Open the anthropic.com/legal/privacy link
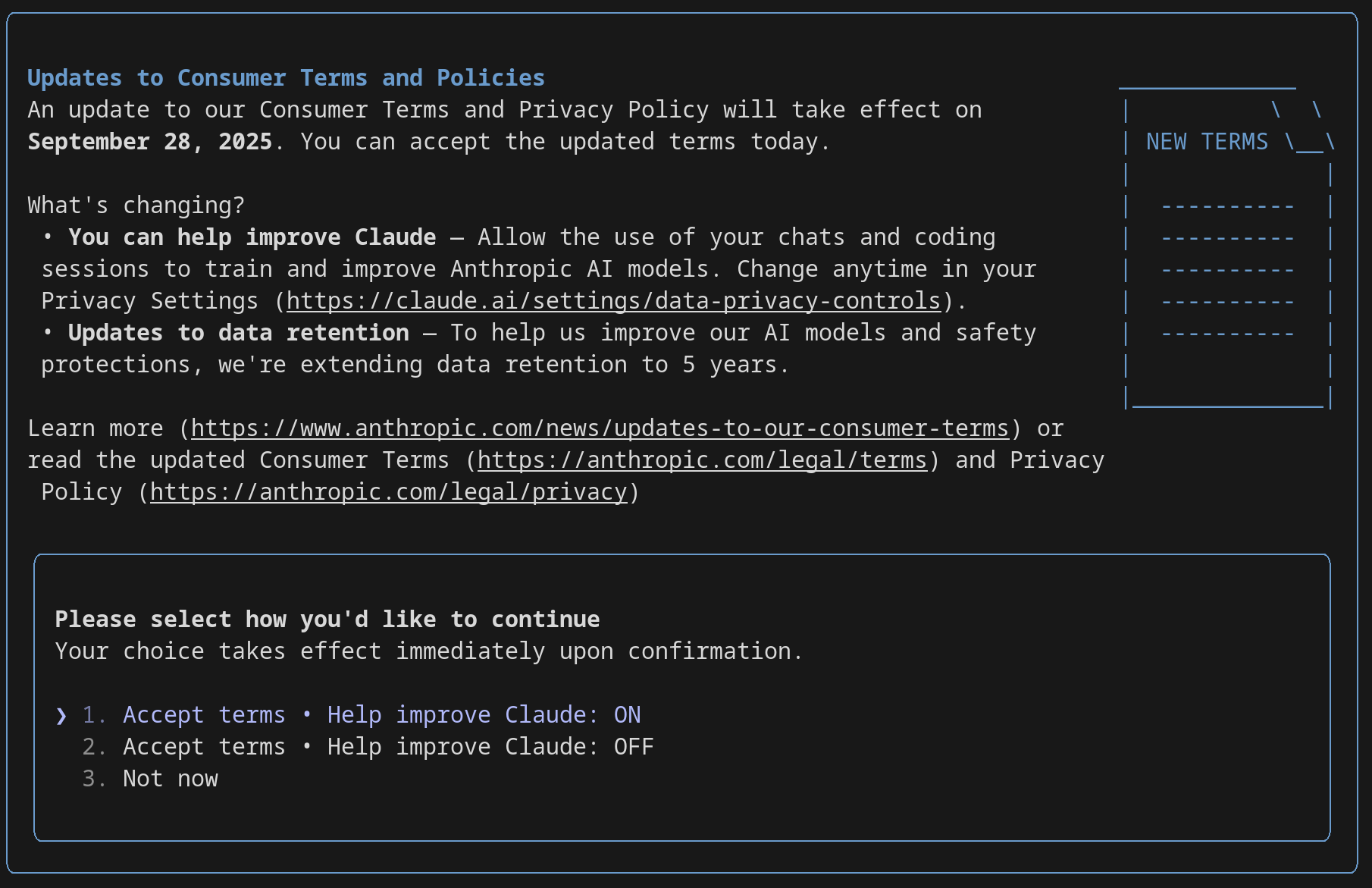This screenshot has width=1372, height=888. (x=389, y=492)
